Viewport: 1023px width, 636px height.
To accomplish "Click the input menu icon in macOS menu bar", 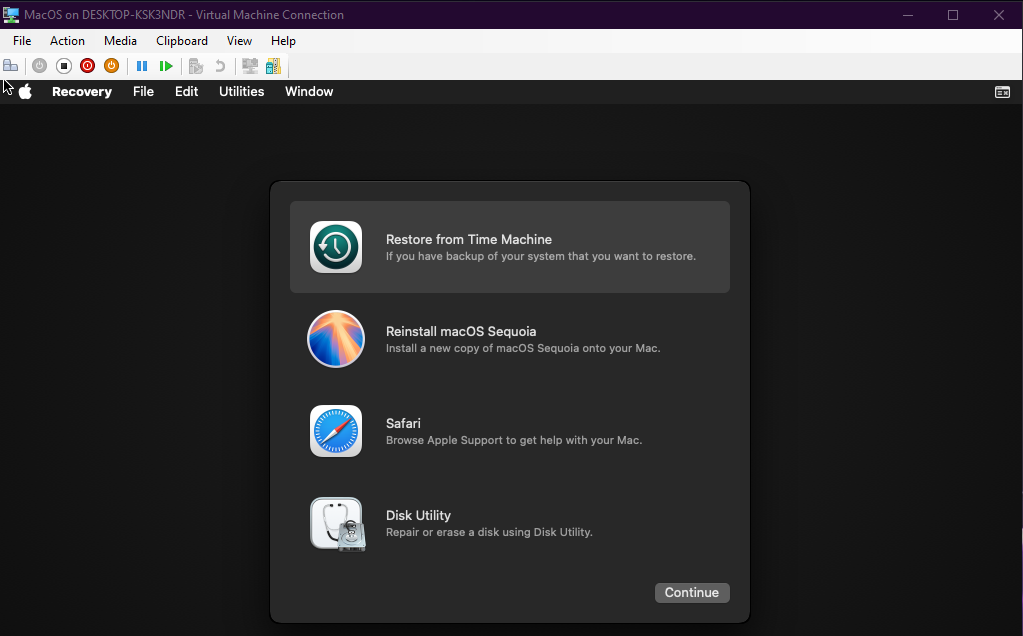I will 1002,92.
